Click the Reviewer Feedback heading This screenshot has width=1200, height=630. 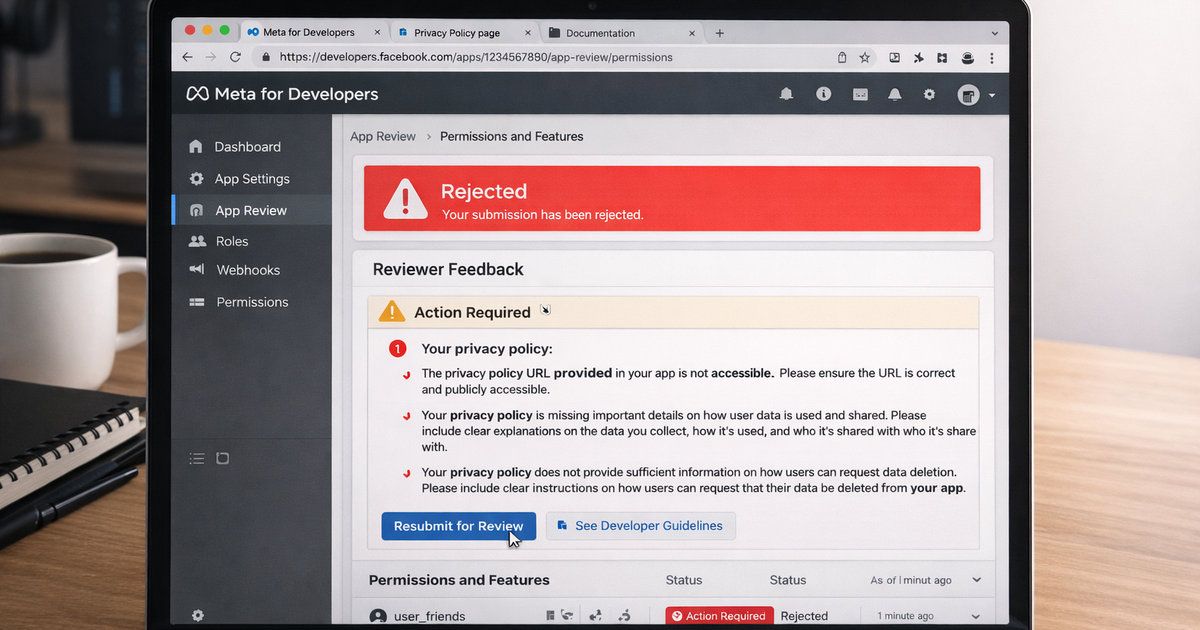pyautogui.click(x=448, y=269)
